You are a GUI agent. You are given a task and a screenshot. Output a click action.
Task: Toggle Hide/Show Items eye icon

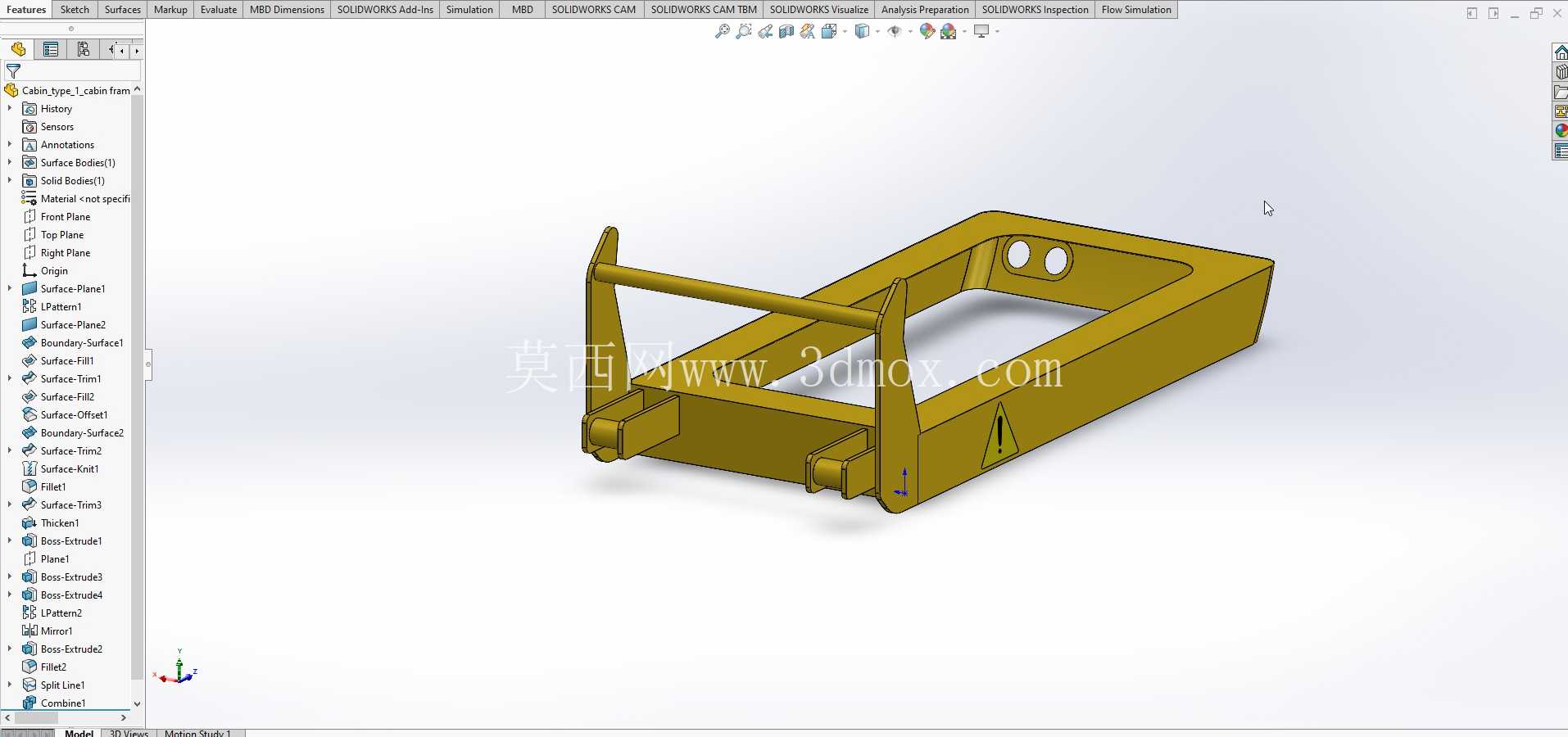tap(895, 31)
